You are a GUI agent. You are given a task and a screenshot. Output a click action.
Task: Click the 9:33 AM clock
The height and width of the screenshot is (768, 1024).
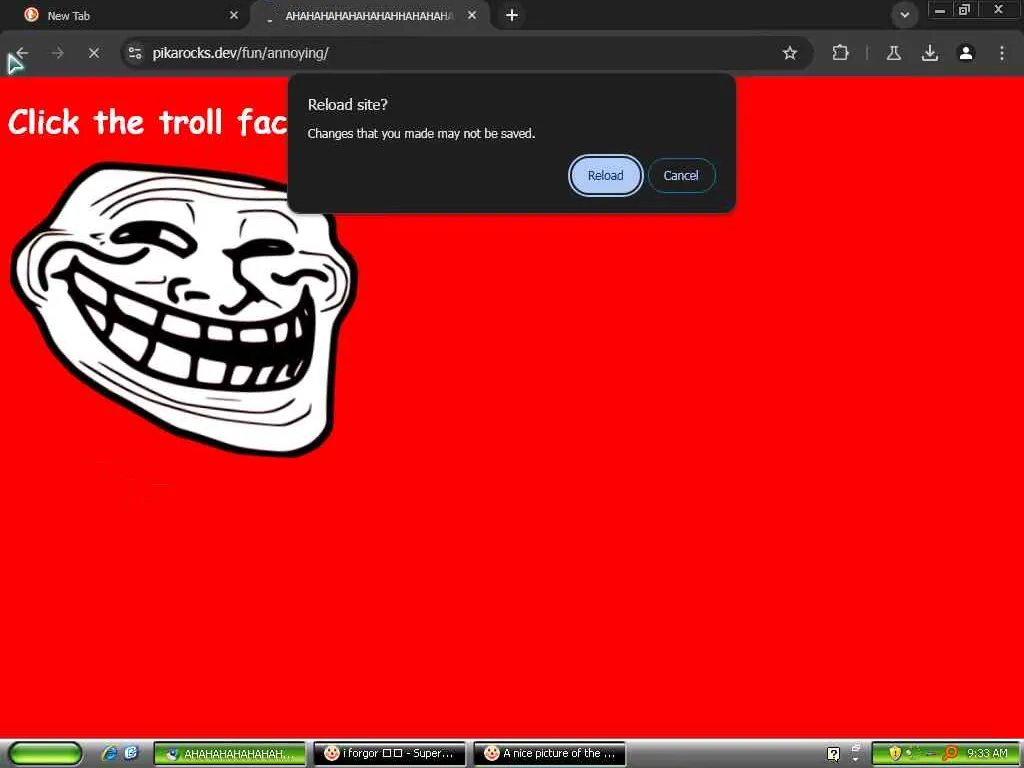(987, 753)
